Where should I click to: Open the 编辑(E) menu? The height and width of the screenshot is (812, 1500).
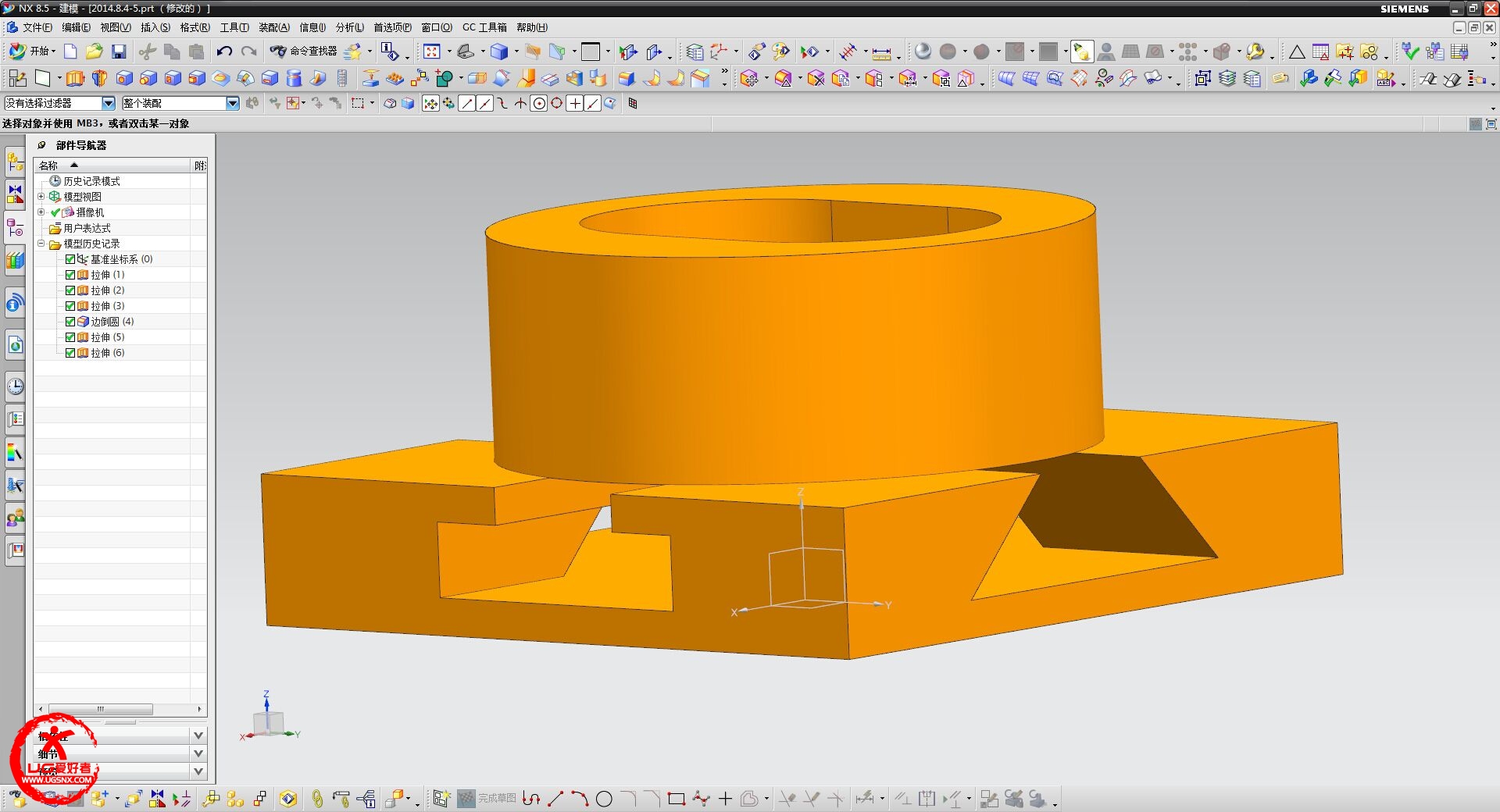76,27
